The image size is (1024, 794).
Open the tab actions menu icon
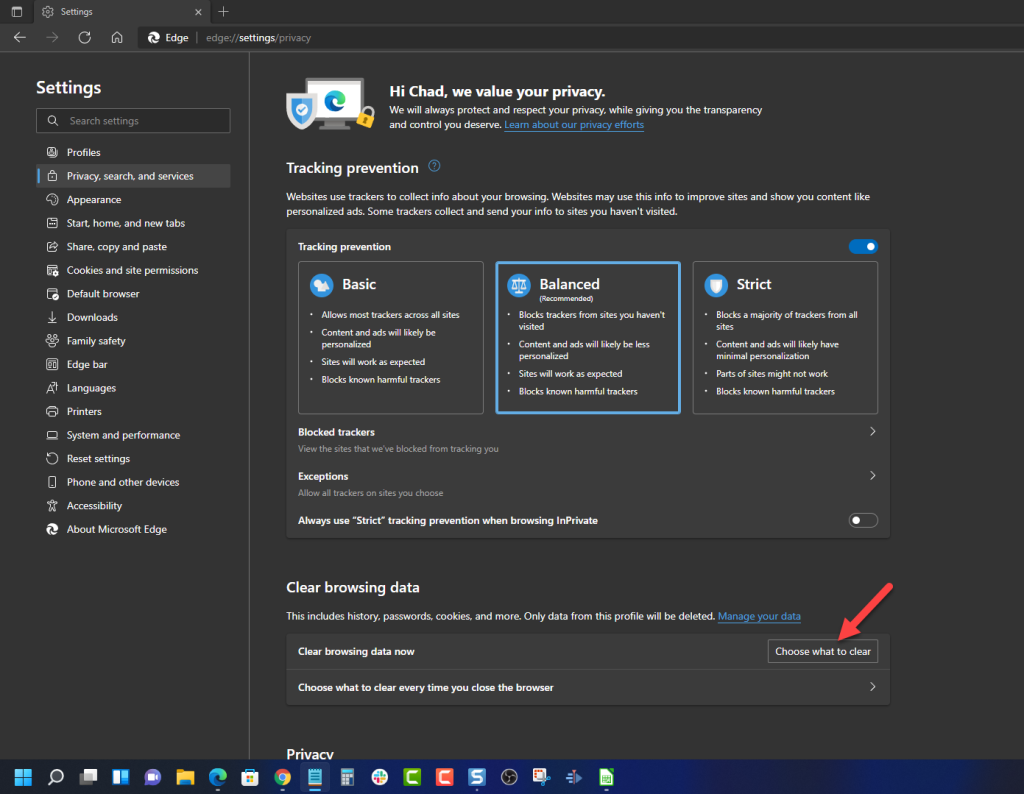pyautogui.click(x=17, y=12)
